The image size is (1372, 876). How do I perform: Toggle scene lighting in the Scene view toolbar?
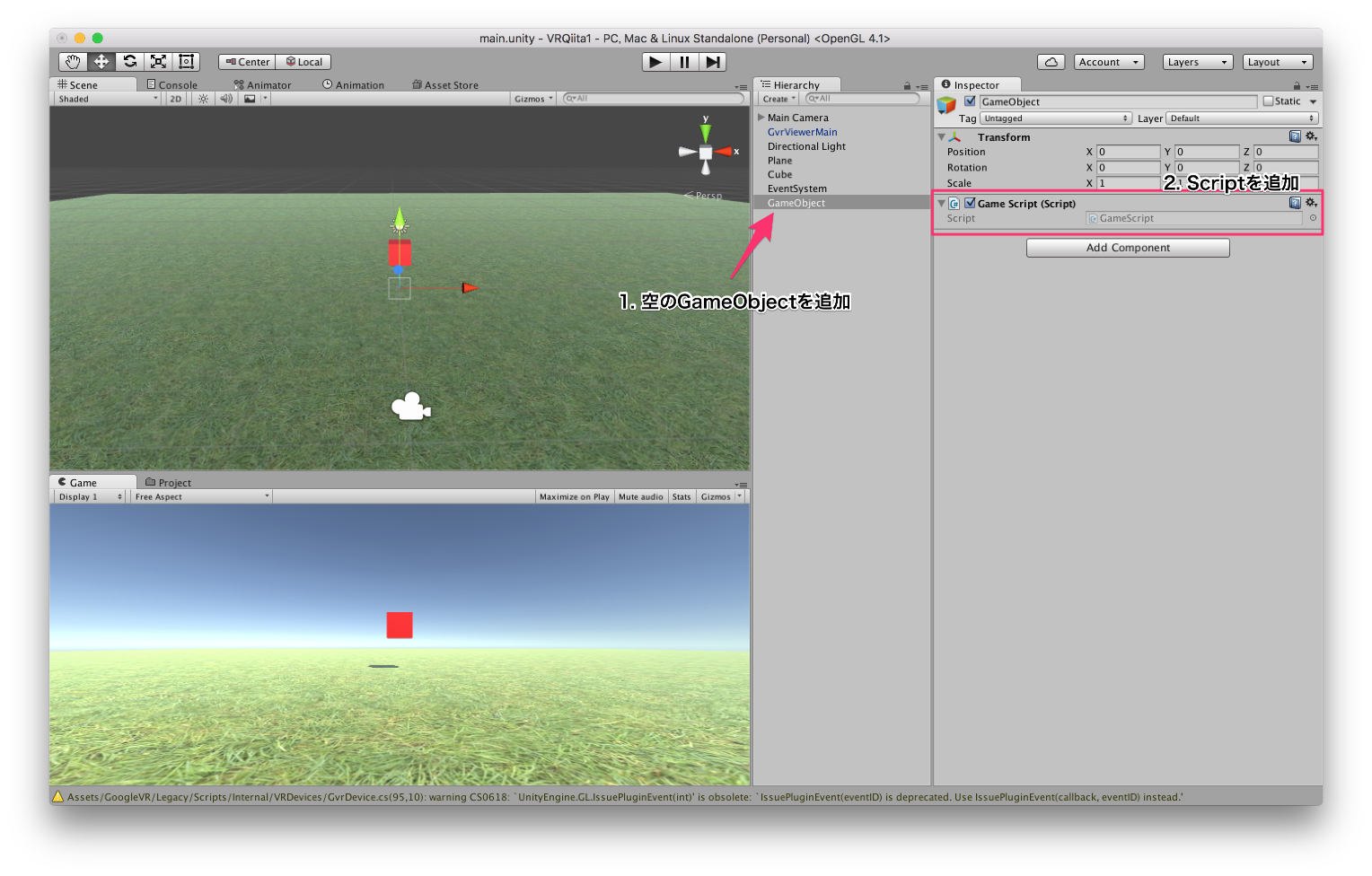(x=203, y=99)
